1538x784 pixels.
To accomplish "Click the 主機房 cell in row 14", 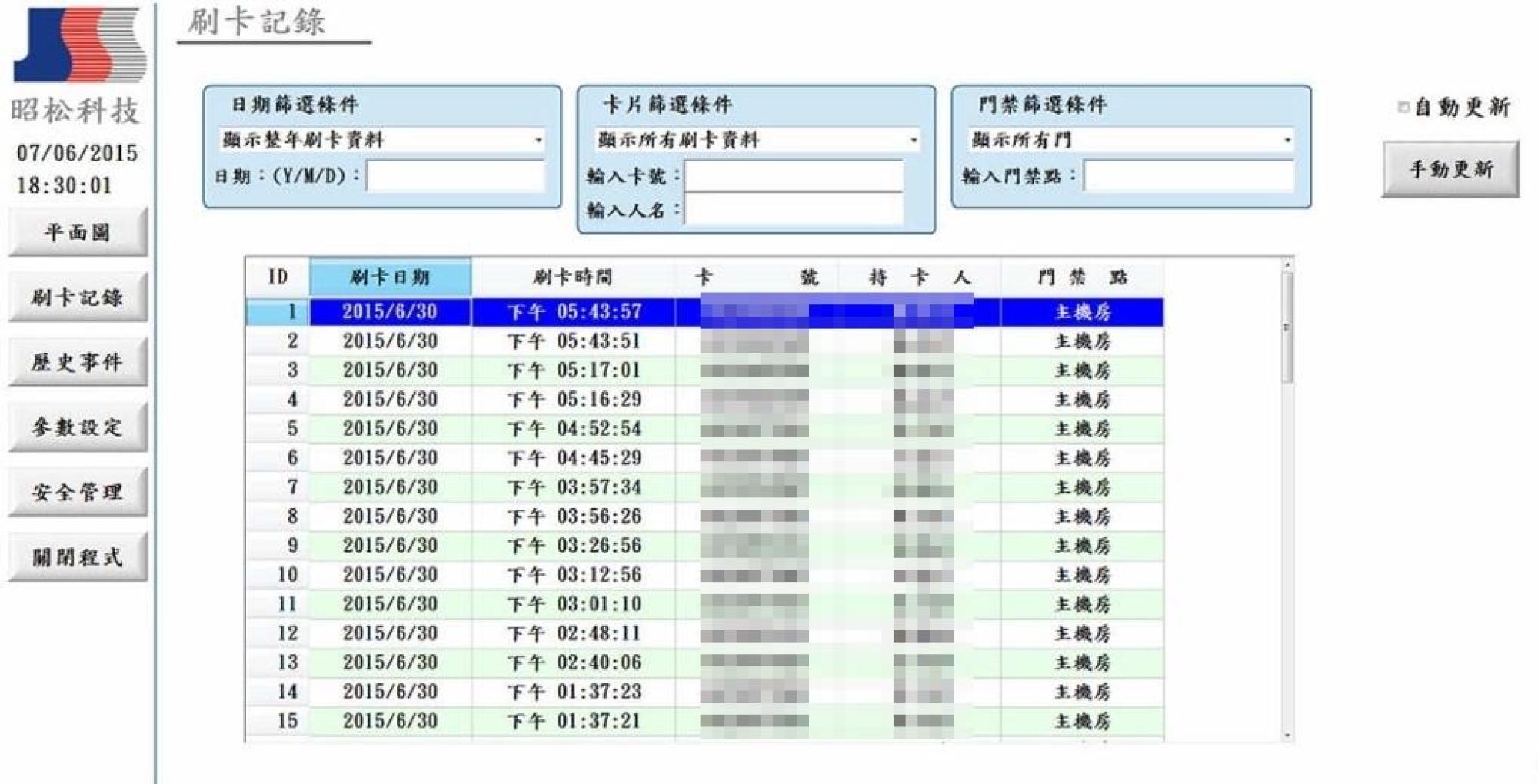I will pyautogui.click(x=1082, y=692).
